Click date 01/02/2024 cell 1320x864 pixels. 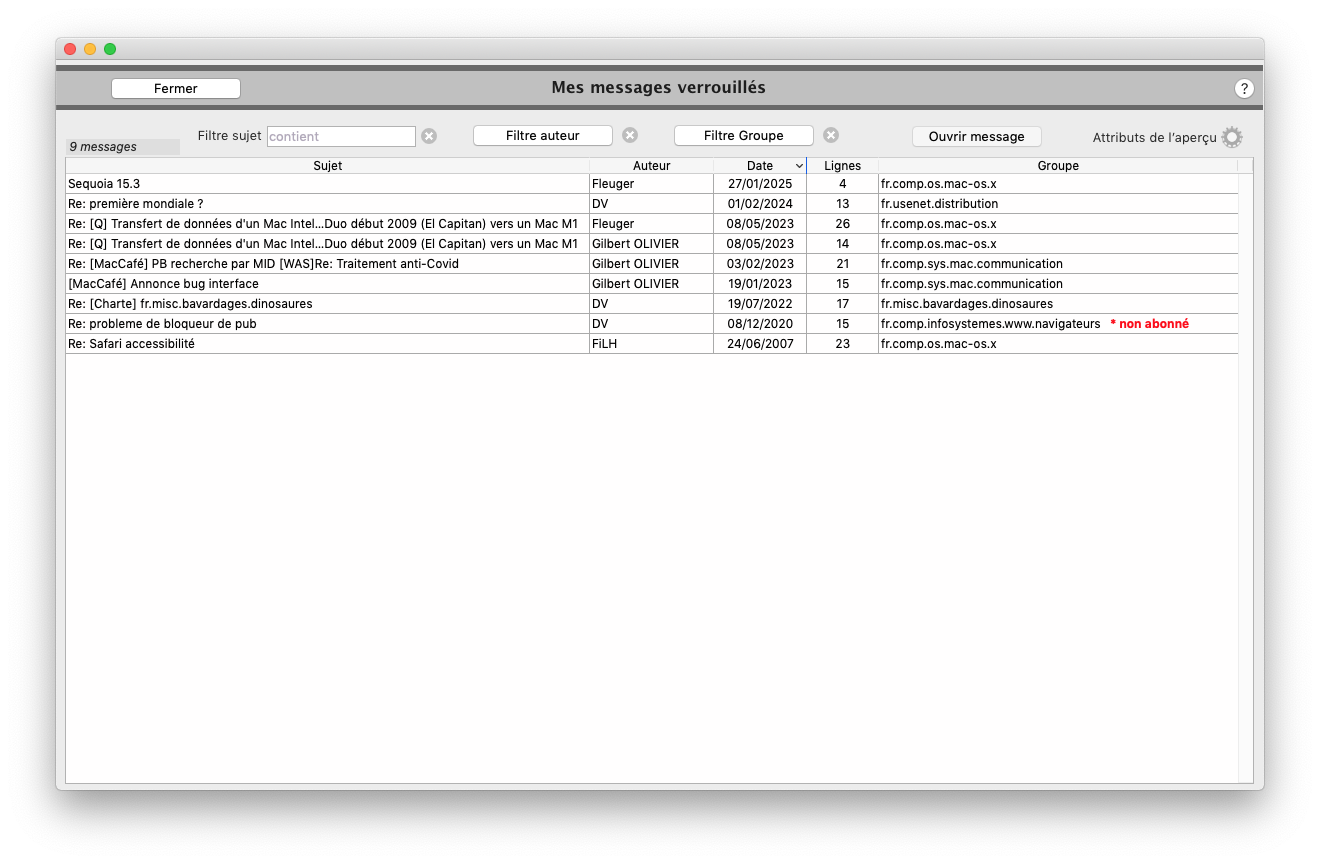[x=760, y=204]
